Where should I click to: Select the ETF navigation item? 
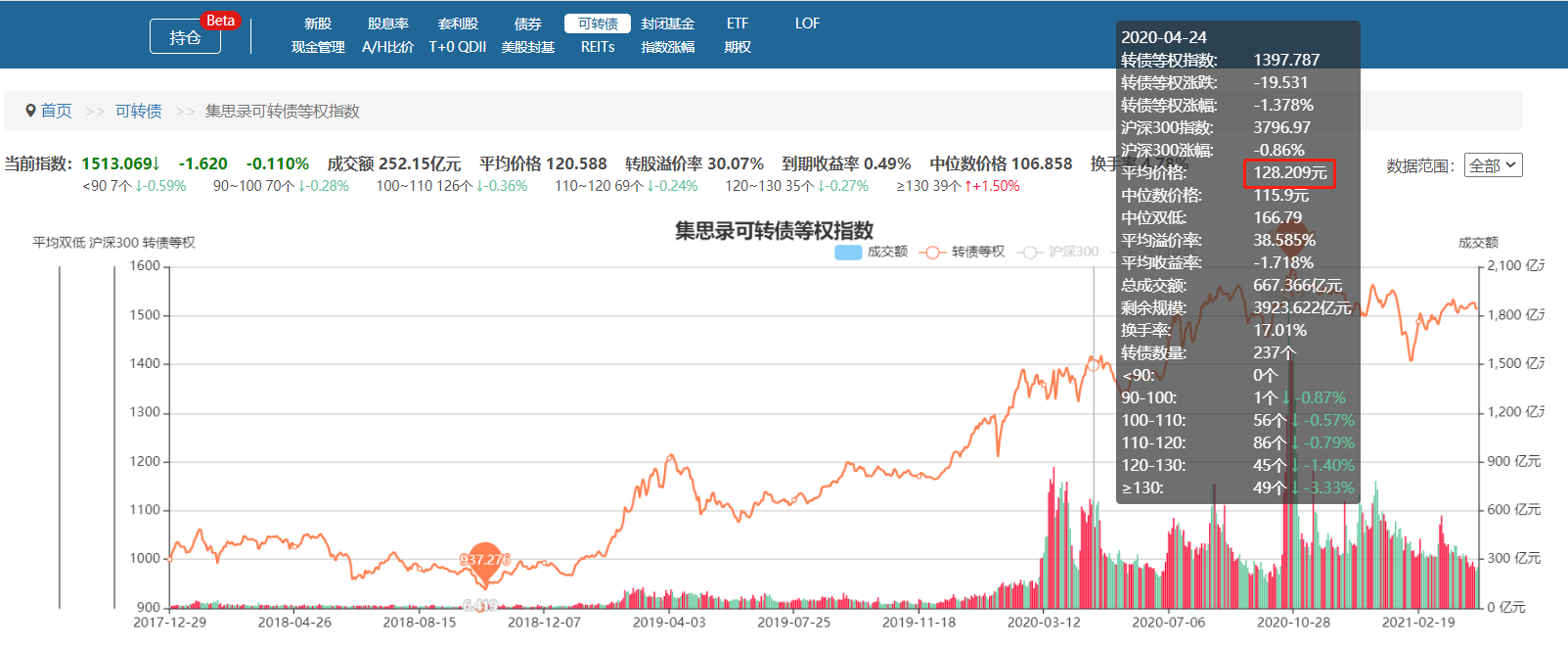coord(738,23)
